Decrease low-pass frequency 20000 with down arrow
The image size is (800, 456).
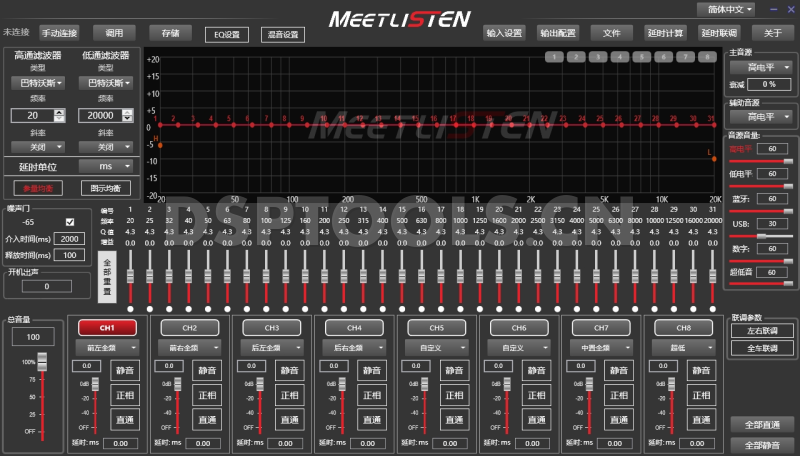pos(127,118)
